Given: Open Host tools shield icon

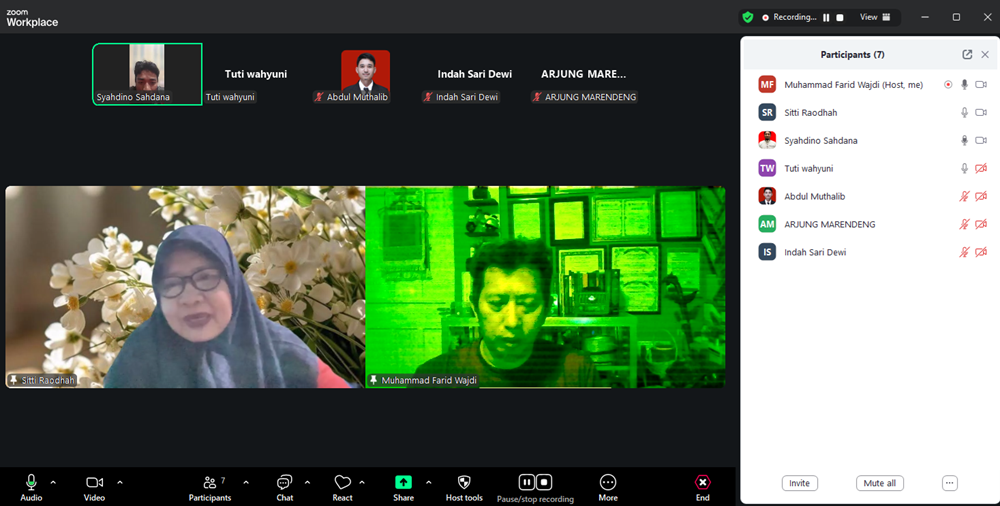Looking at the screenshot, I should pos(464,482).
